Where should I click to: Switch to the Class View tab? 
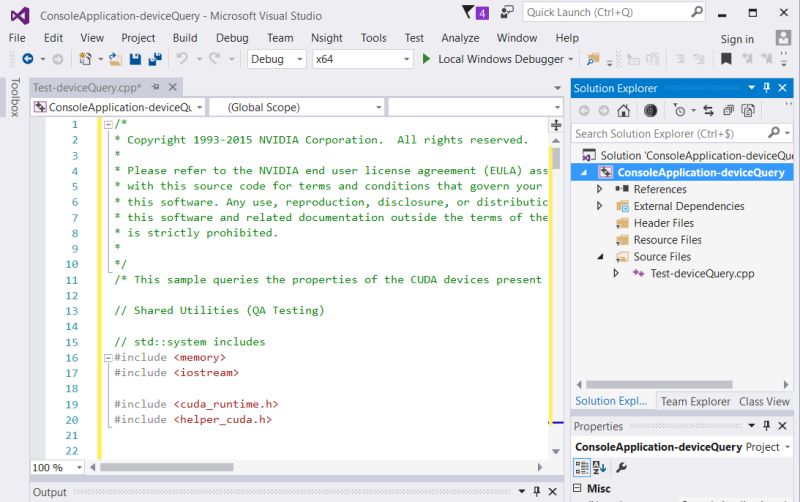point(764,401)
